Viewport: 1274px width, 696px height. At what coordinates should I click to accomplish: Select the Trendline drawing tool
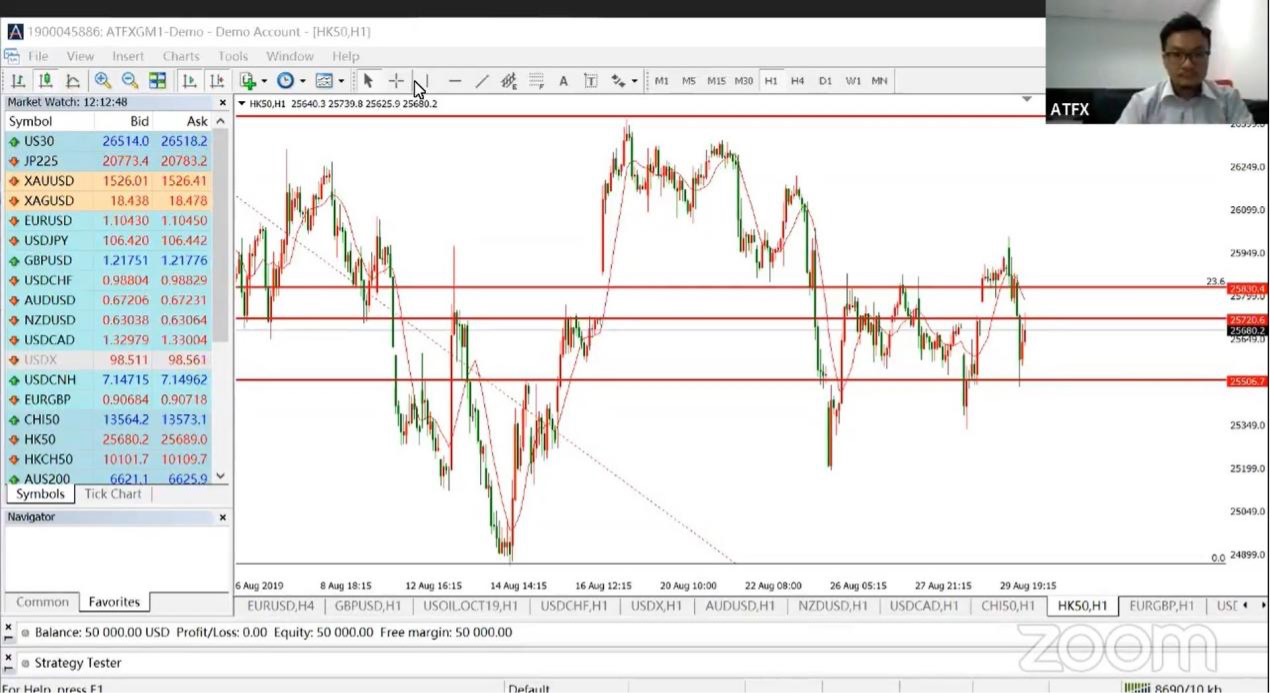(481, 81)
